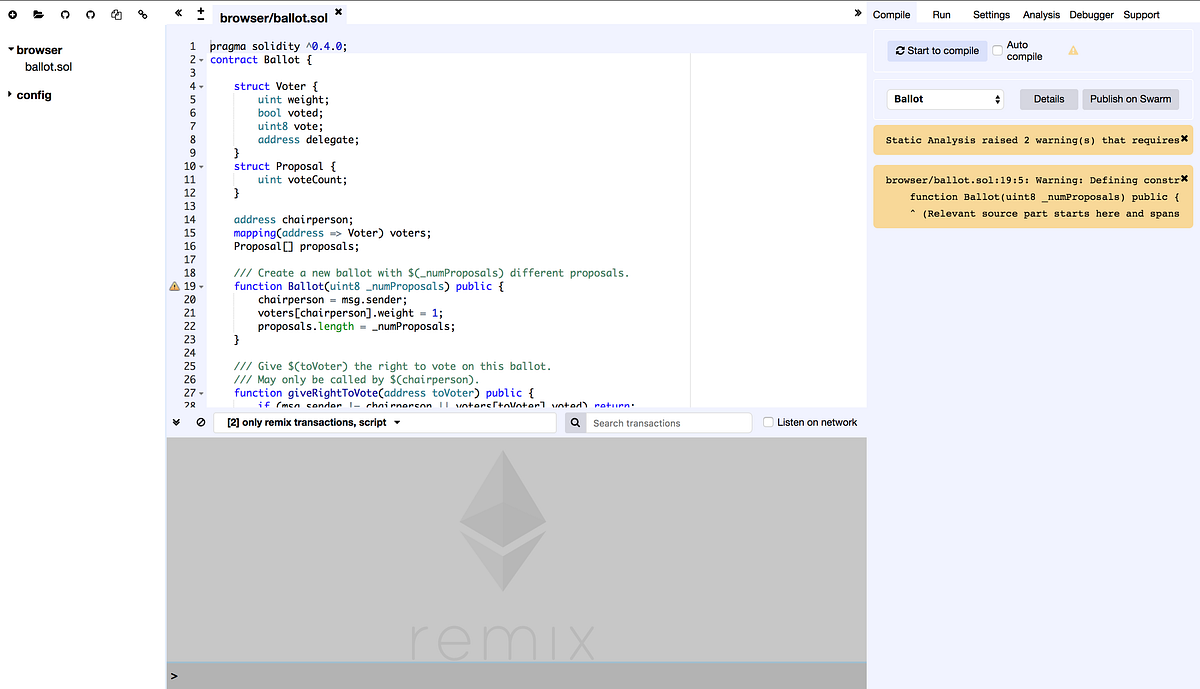Click 'proposals.length = _numProposals;' line
The height and width of the screenshot is (689, 1200).
[357, 326]
